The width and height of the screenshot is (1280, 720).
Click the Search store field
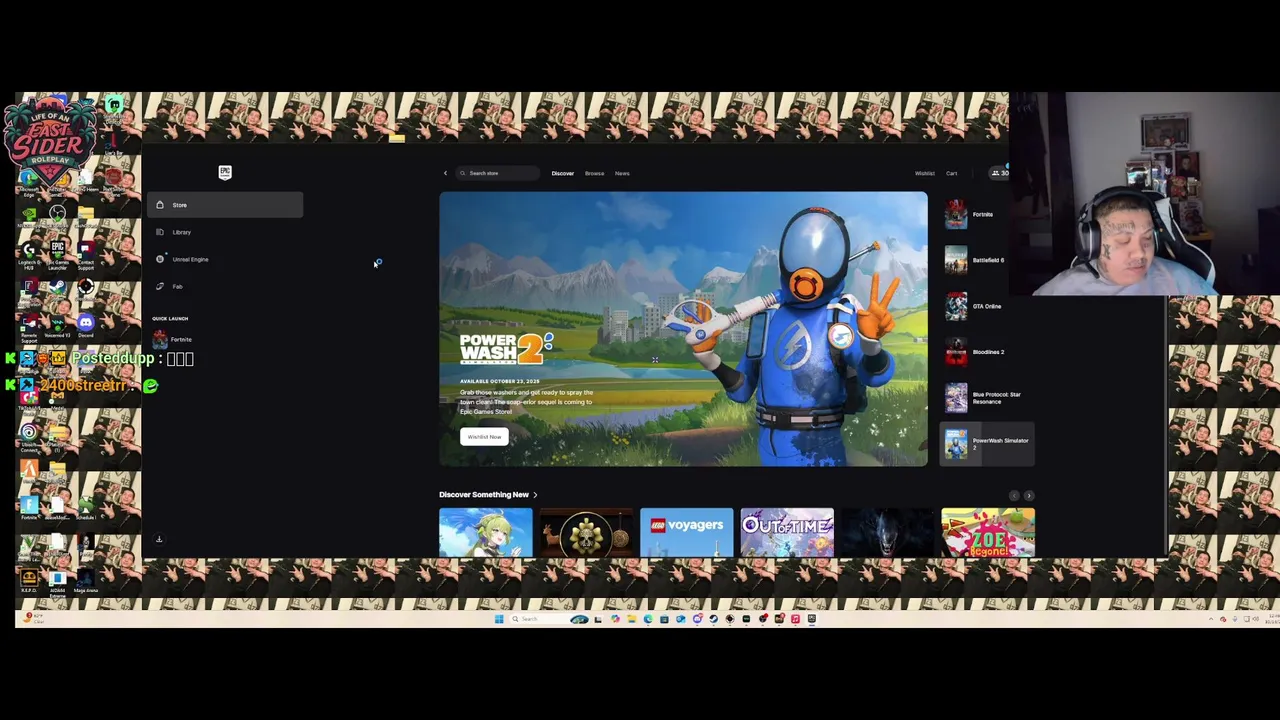498,173
